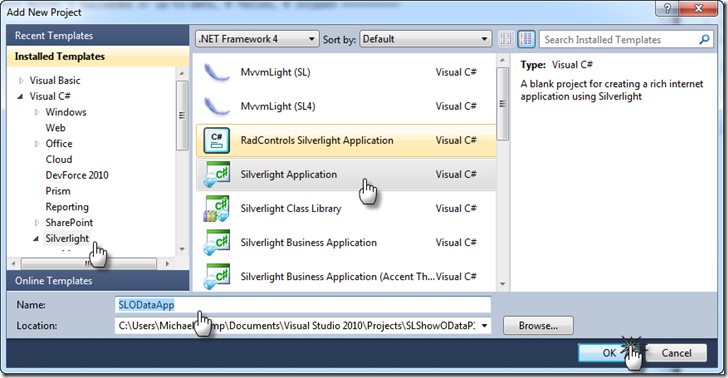The height and width of the screenshot is (378, 728).
Task: Select the Visual C# label
Action: (x=50, y=96)
